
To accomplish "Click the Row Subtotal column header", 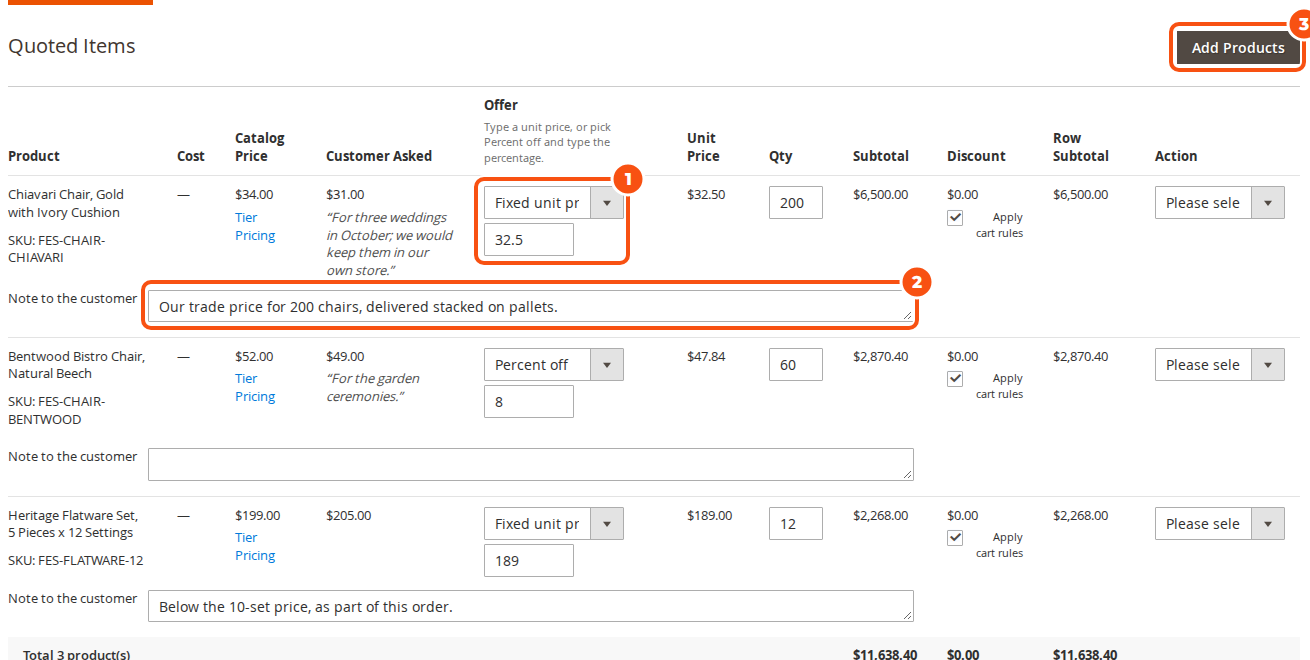I will (x=1081, y=147).
